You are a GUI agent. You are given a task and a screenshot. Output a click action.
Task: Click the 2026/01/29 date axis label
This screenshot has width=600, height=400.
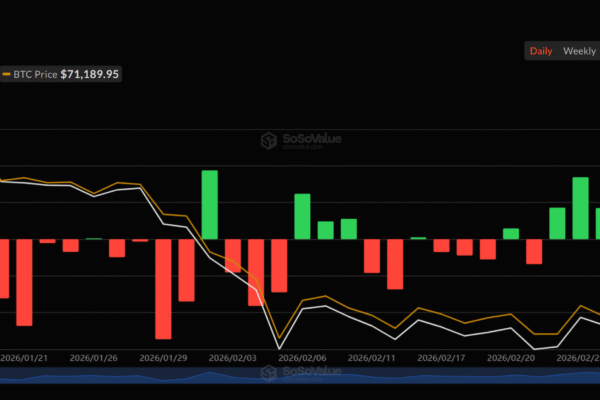163,357
